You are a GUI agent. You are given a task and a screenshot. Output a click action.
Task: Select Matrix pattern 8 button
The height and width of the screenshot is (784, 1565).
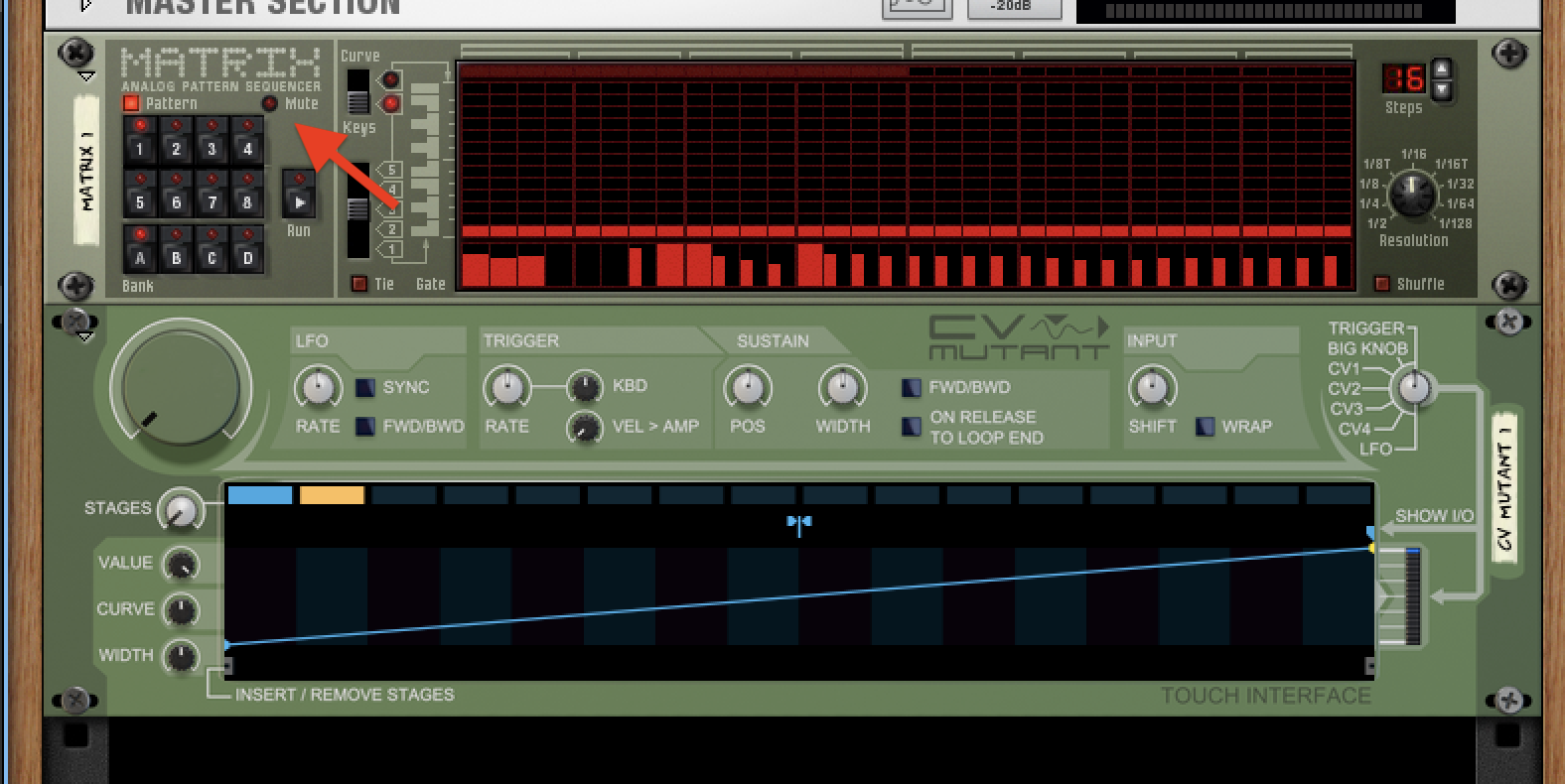point(247,194)
